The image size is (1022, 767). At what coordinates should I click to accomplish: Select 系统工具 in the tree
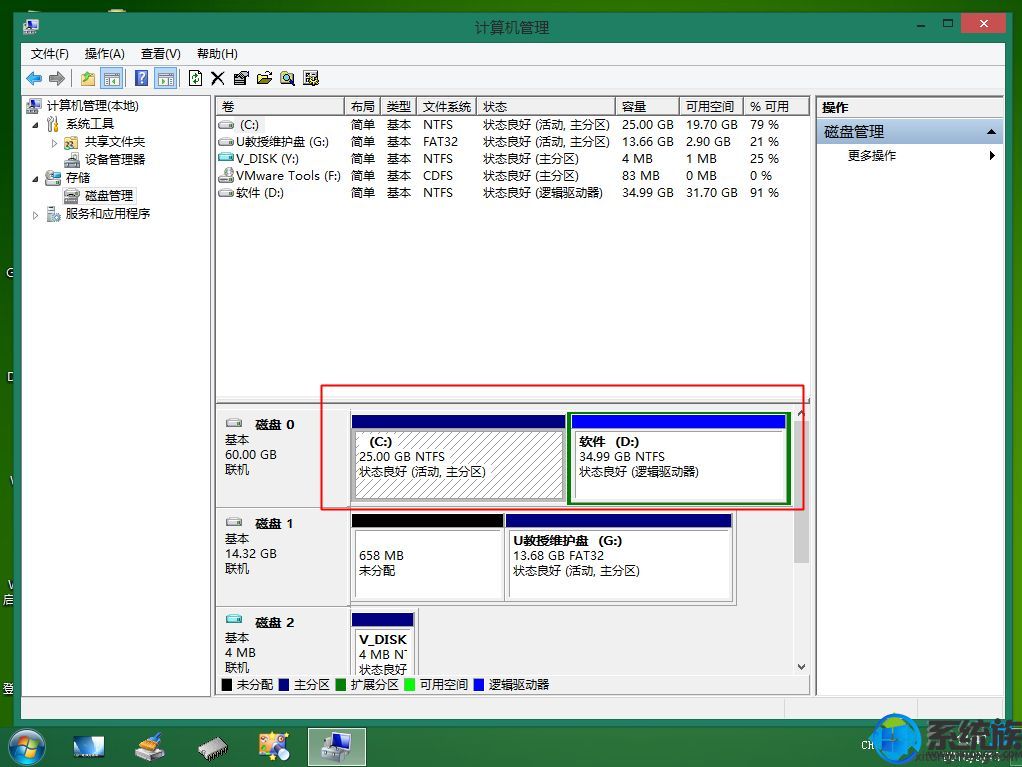coord(90,124)
